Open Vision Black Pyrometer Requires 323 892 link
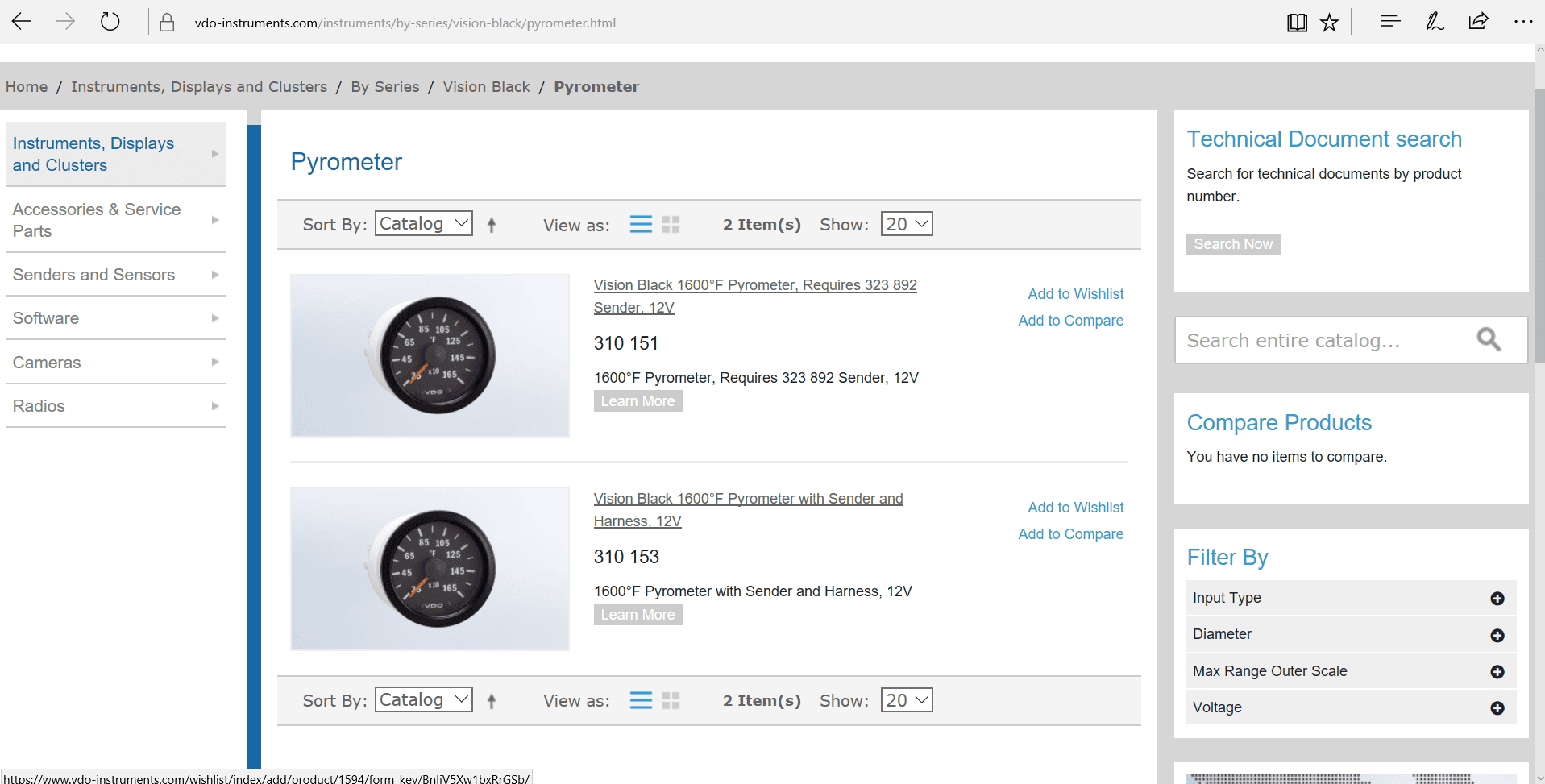Image resolution: width=1545 pixels, height=784 pixels. (x=755, y=297)
